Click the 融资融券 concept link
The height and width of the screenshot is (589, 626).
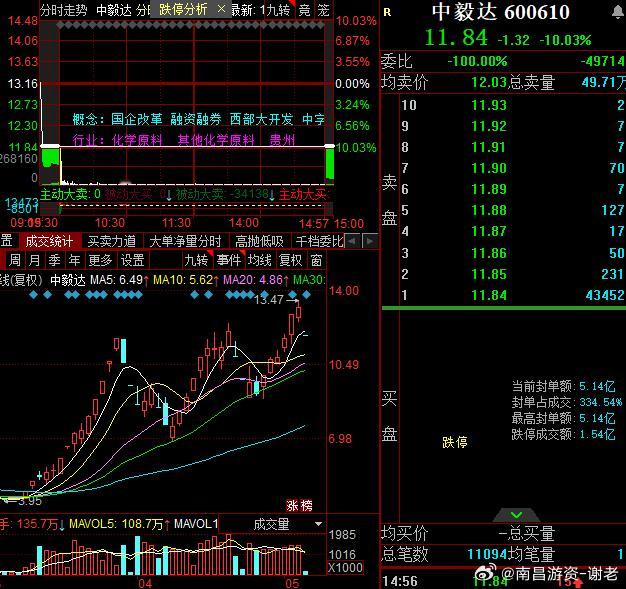pos(196,119)
